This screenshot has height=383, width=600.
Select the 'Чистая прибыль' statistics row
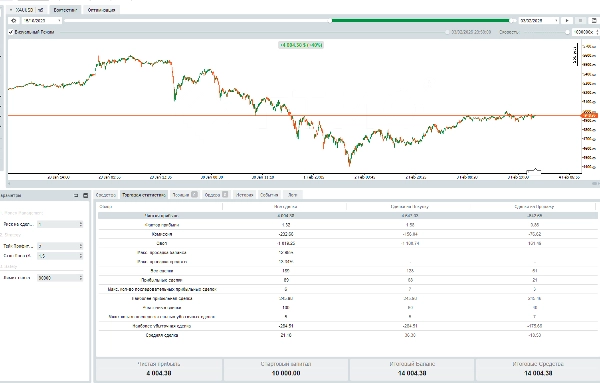coord(347,216)
